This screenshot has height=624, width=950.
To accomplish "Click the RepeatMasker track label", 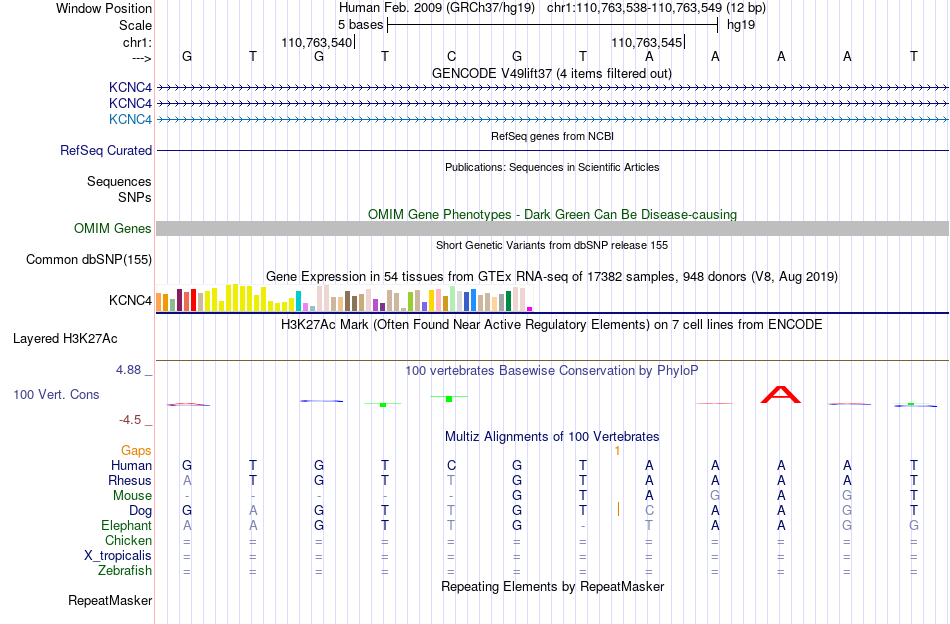I will coord(110,600).
